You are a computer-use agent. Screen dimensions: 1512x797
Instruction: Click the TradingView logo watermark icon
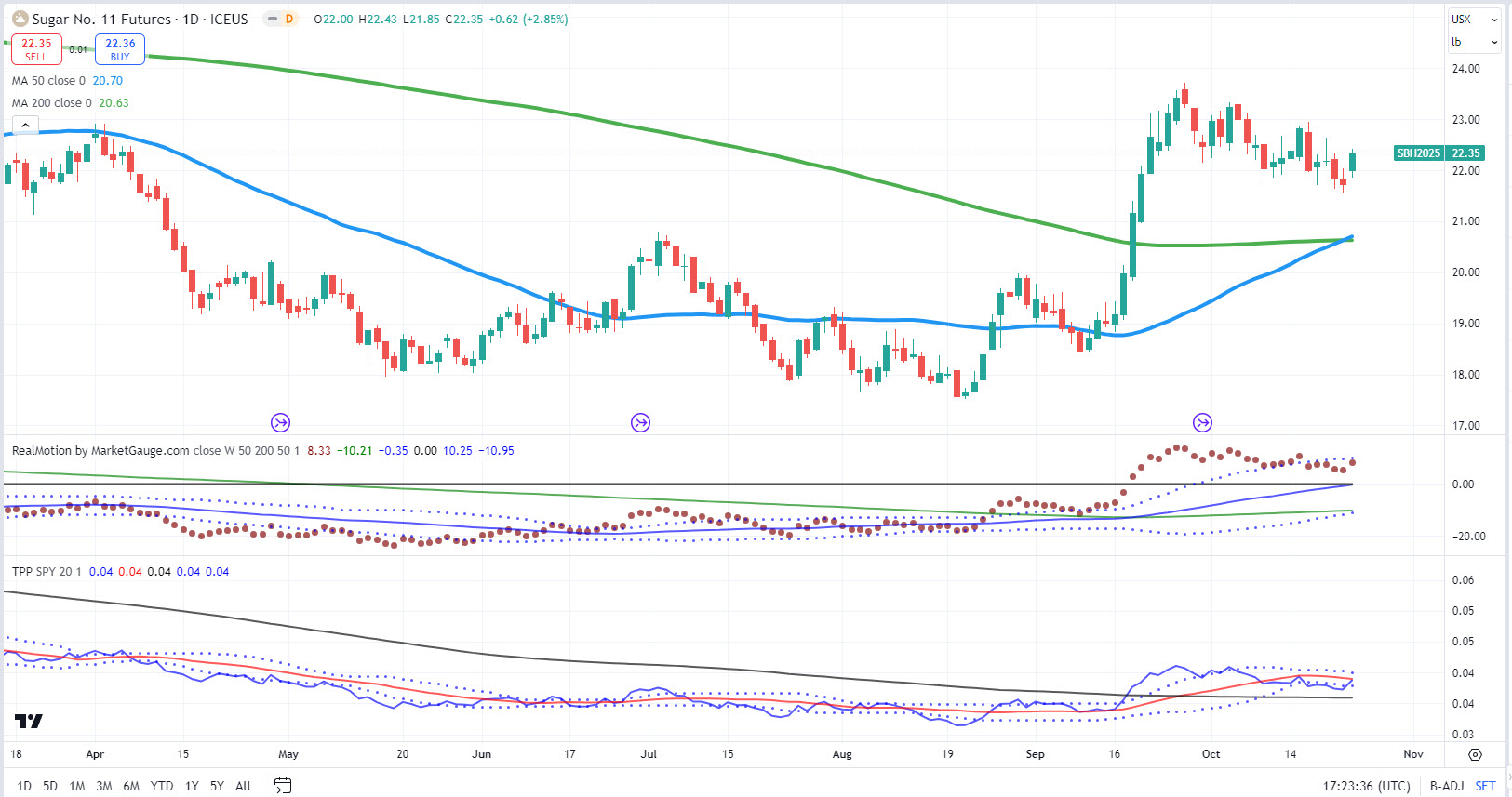(x=29, y=721)
